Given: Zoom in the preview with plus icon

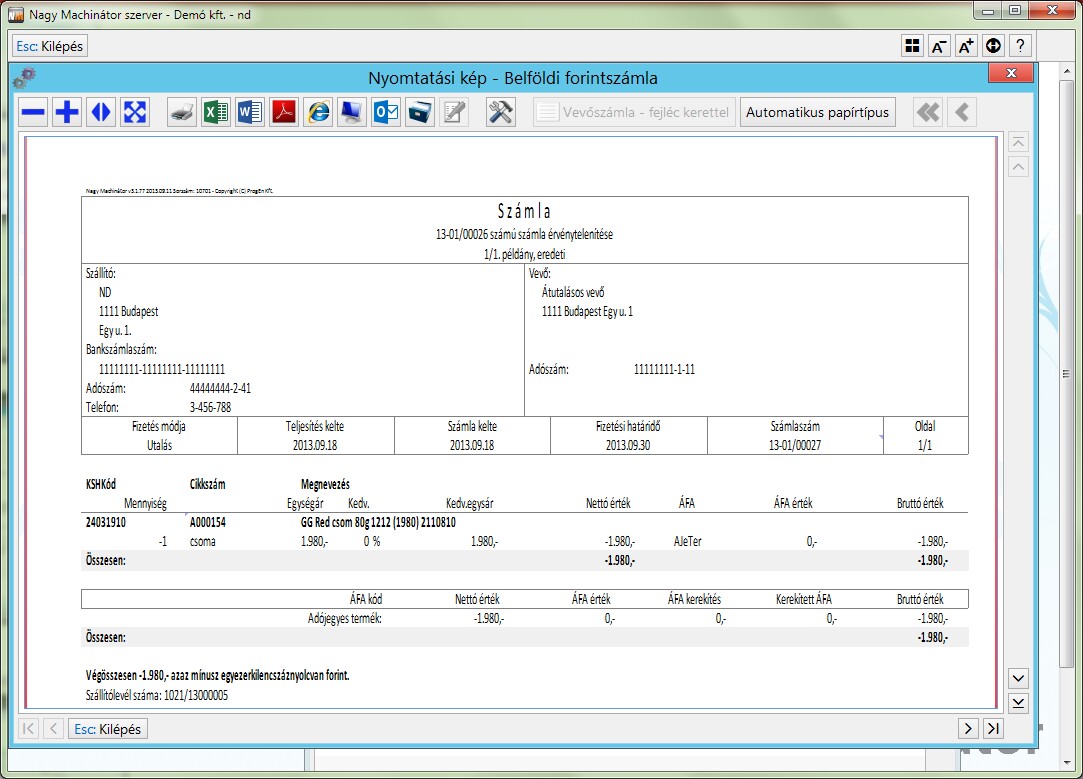Looking at the screenshot, I should pyautogui.click(x=67, y=113).
